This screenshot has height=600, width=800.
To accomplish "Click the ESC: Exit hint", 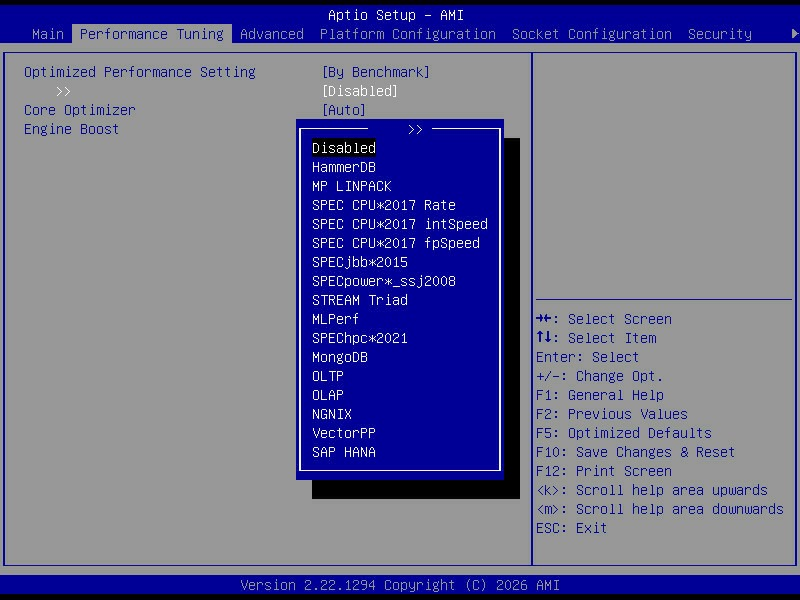I will [x=571, y=528].
